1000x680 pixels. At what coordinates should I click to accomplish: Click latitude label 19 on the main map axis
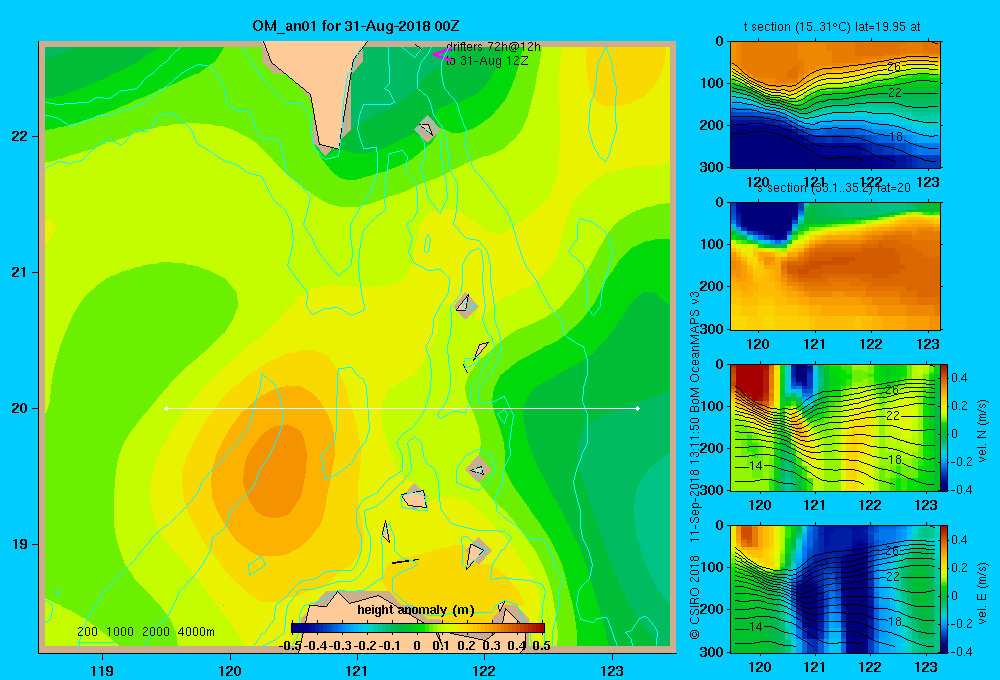click(x=20, y=544)
